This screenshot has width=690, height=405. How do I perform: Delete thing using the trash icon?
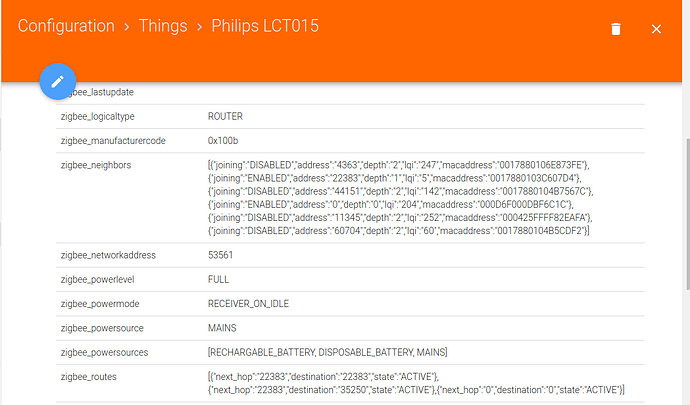(616, 29)
